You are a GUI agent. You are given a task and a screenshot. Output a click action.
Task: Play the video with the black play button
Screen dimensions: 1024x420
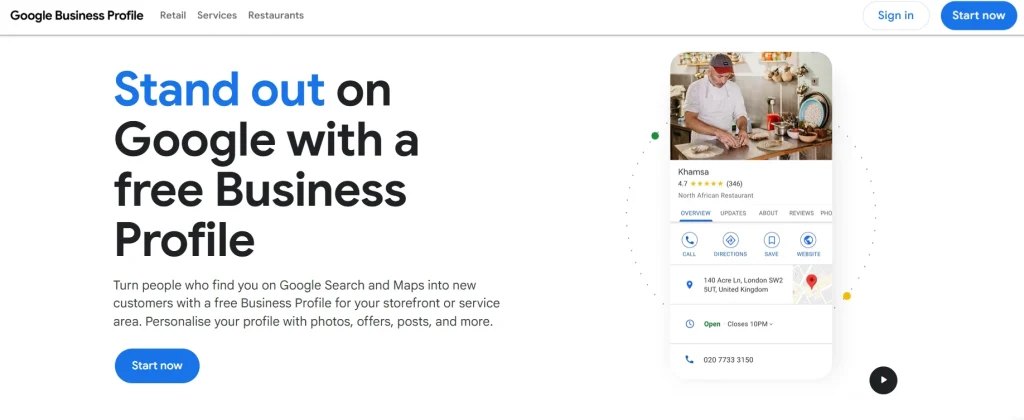883,380
